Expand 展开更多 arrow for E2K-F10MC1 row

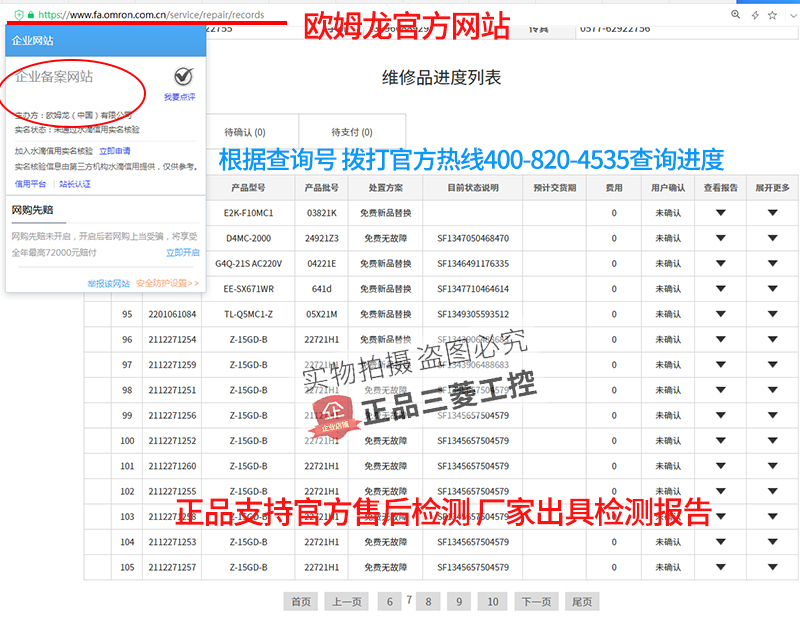click(x=772, y=213)
